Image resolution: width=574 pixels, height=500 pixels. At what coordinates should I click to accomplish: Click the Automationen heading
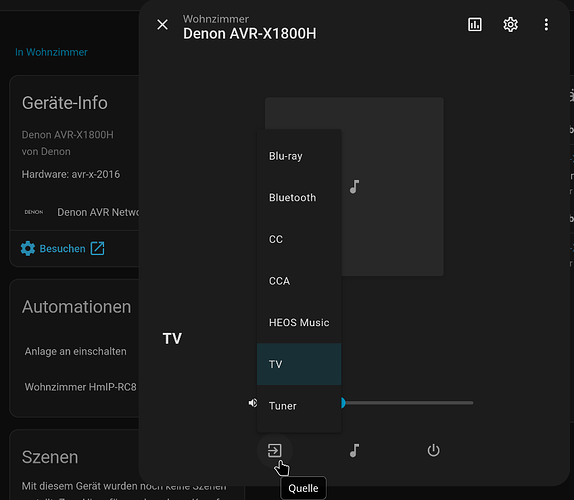77,307
